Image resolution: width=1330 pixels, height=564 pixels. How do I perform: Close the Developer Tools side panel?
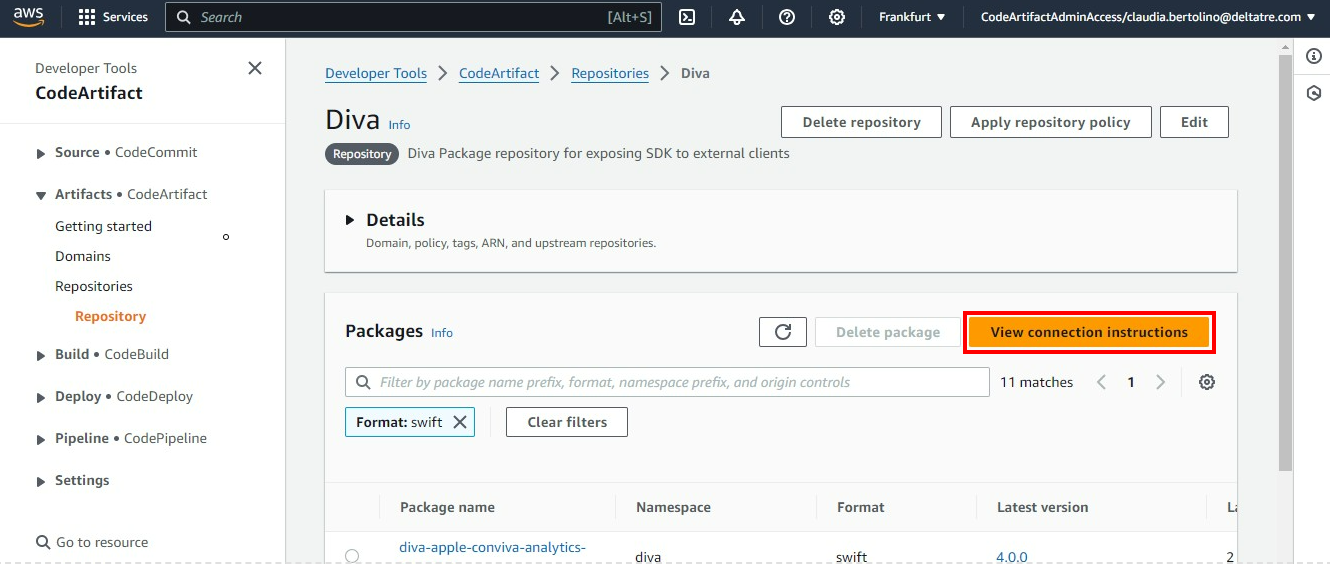click(x=255, y=68)
